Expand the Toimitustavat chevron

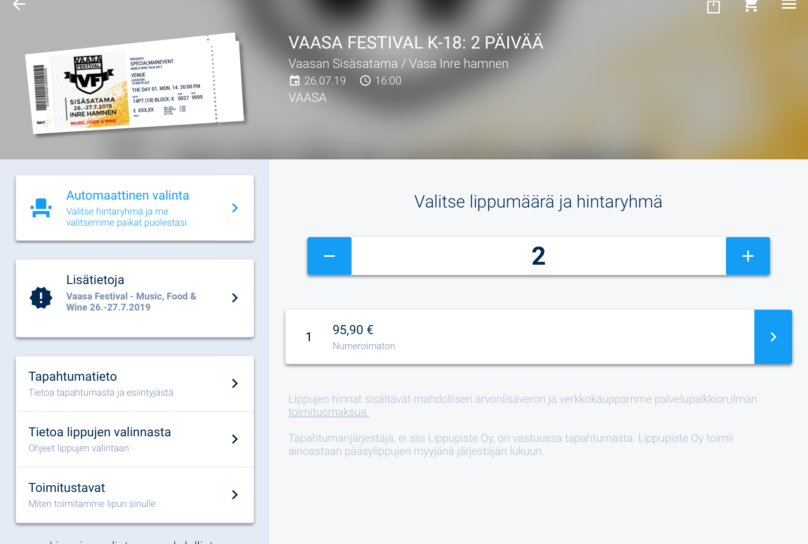pos(234,495)
